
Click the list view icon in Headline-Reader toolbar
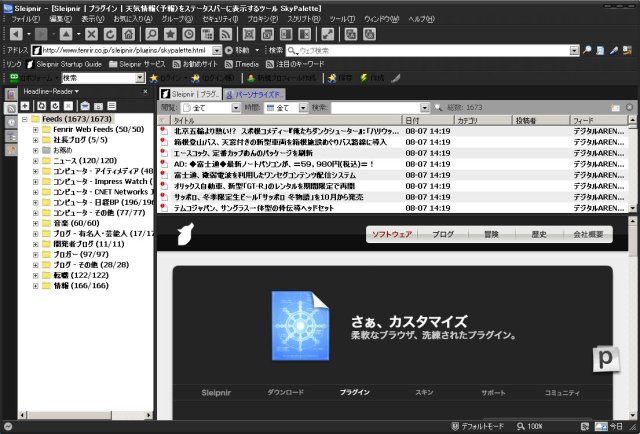(x=111, y=106)
